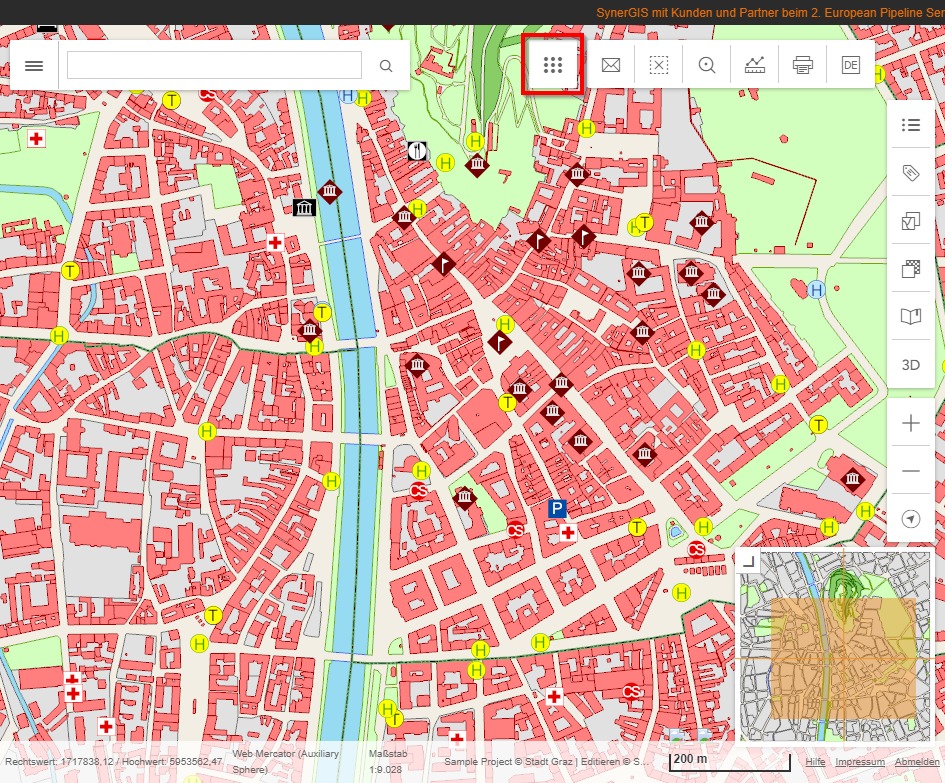The image size is (945, 783).
Task: Open the Impressum footer link
Action: click(860, 762)
